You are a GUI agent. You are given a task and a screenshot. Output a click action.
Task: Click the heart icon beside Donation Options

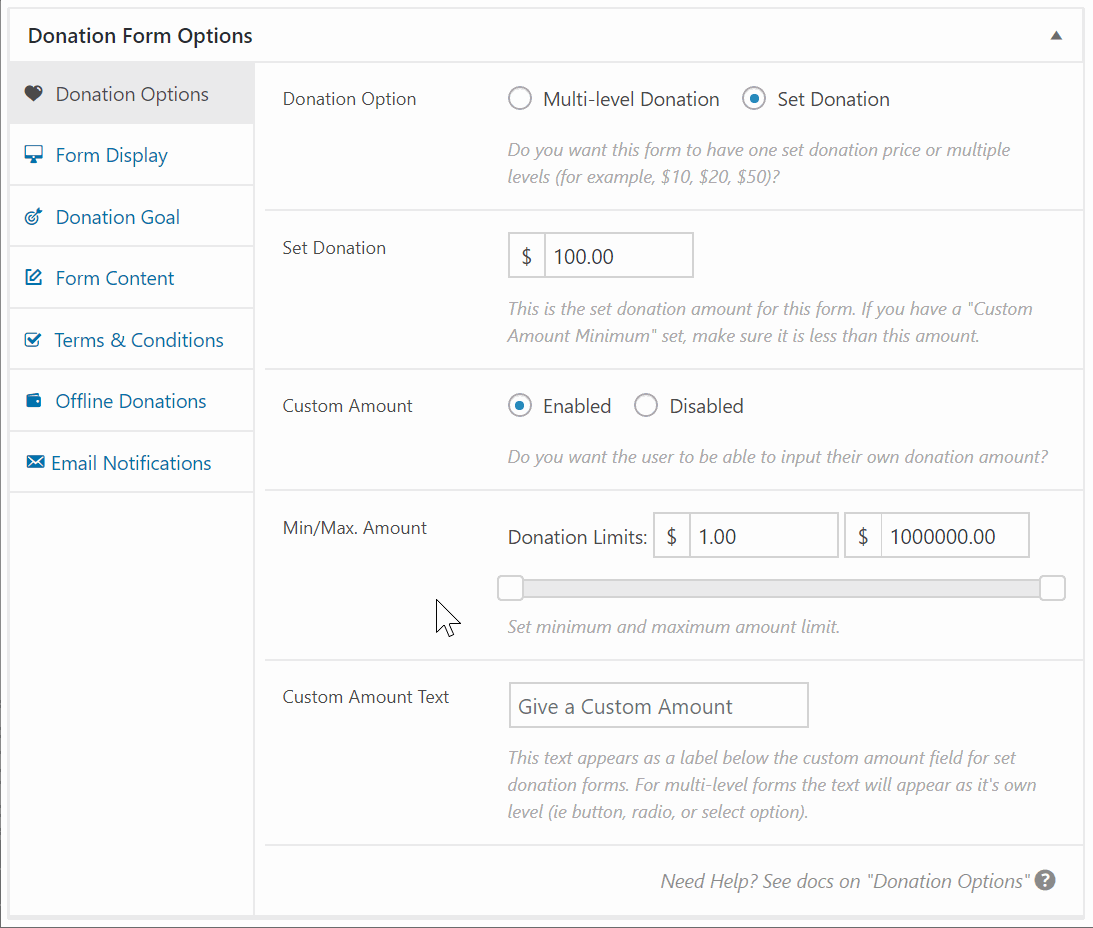point(33,93)
